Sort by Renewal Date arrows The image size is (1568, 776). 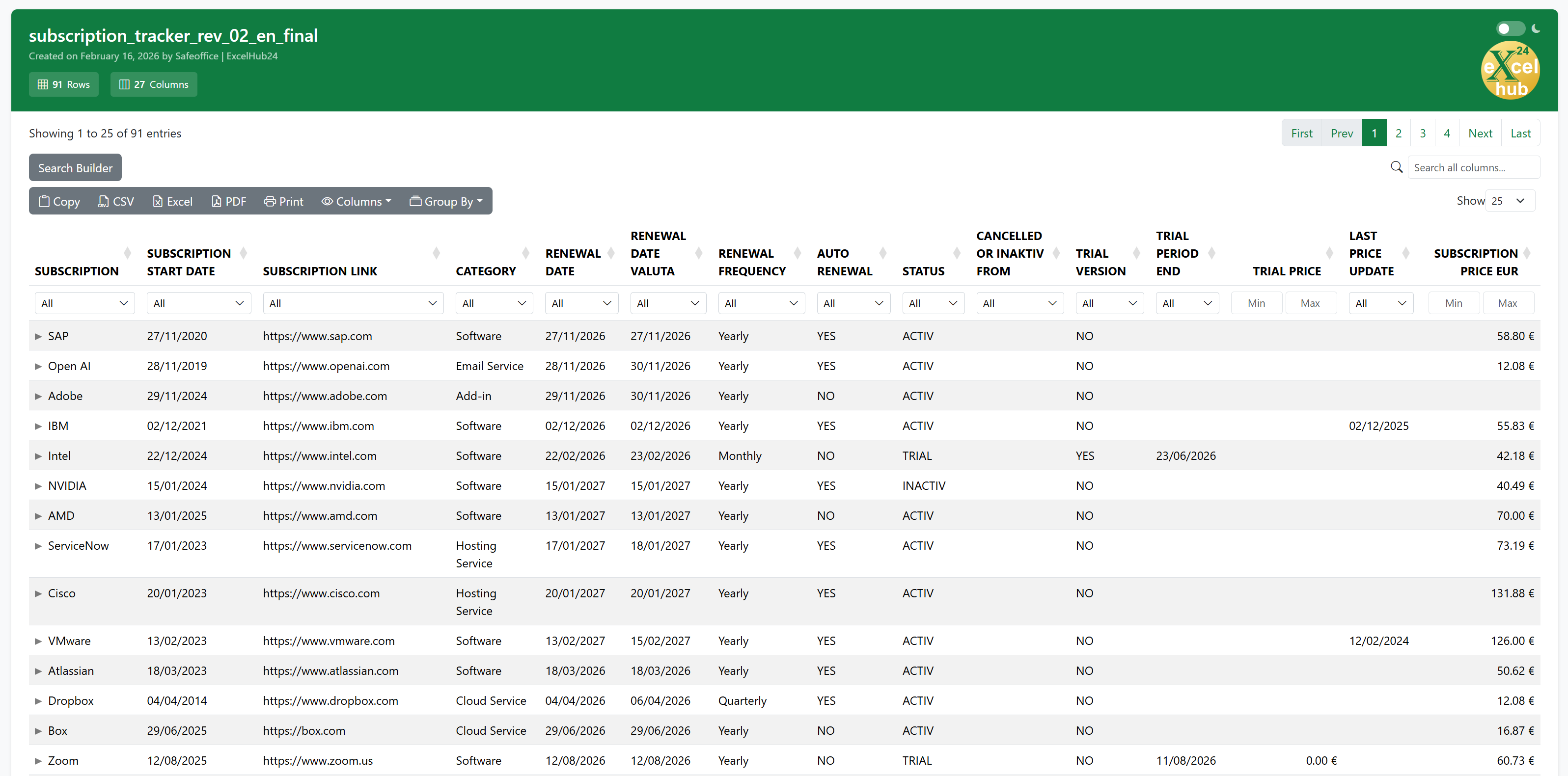(x=611, y=253)
